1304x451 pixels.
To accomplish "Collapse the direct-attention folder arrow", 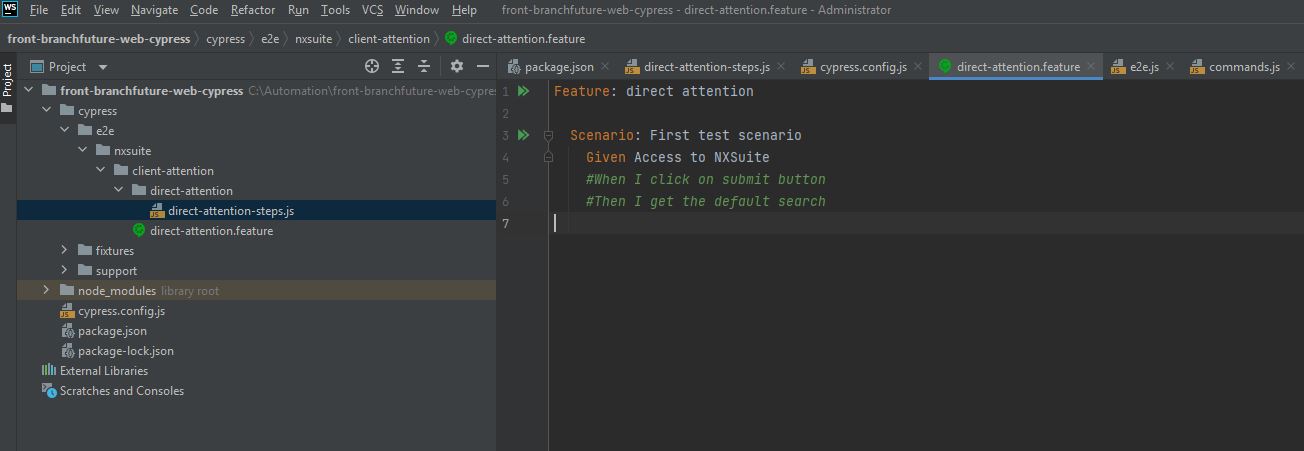I will (118, 191).
